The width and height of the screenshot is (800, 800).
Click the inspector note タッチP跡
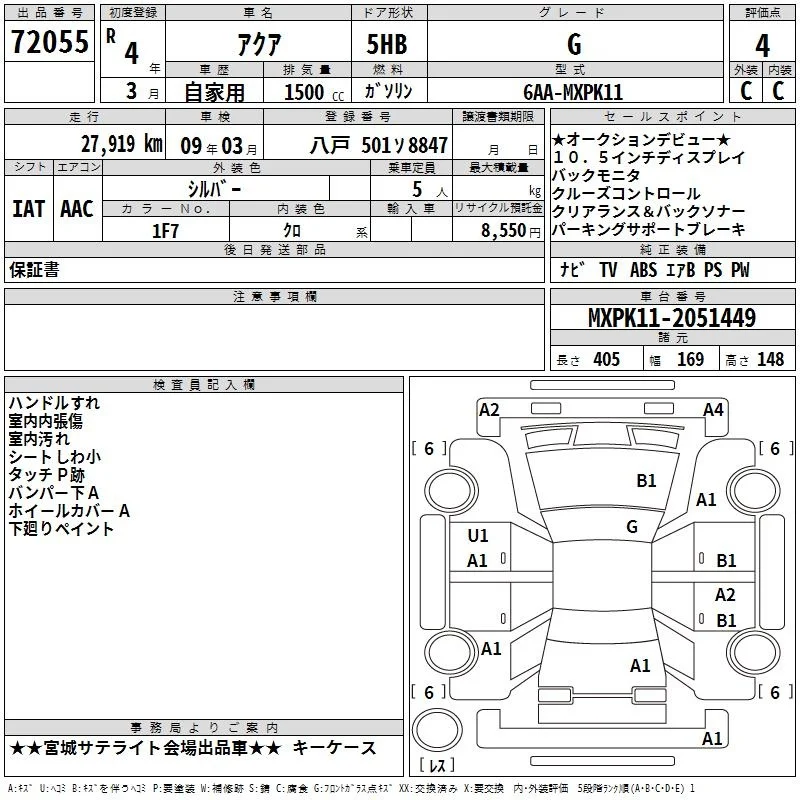[x=46, y=474]
